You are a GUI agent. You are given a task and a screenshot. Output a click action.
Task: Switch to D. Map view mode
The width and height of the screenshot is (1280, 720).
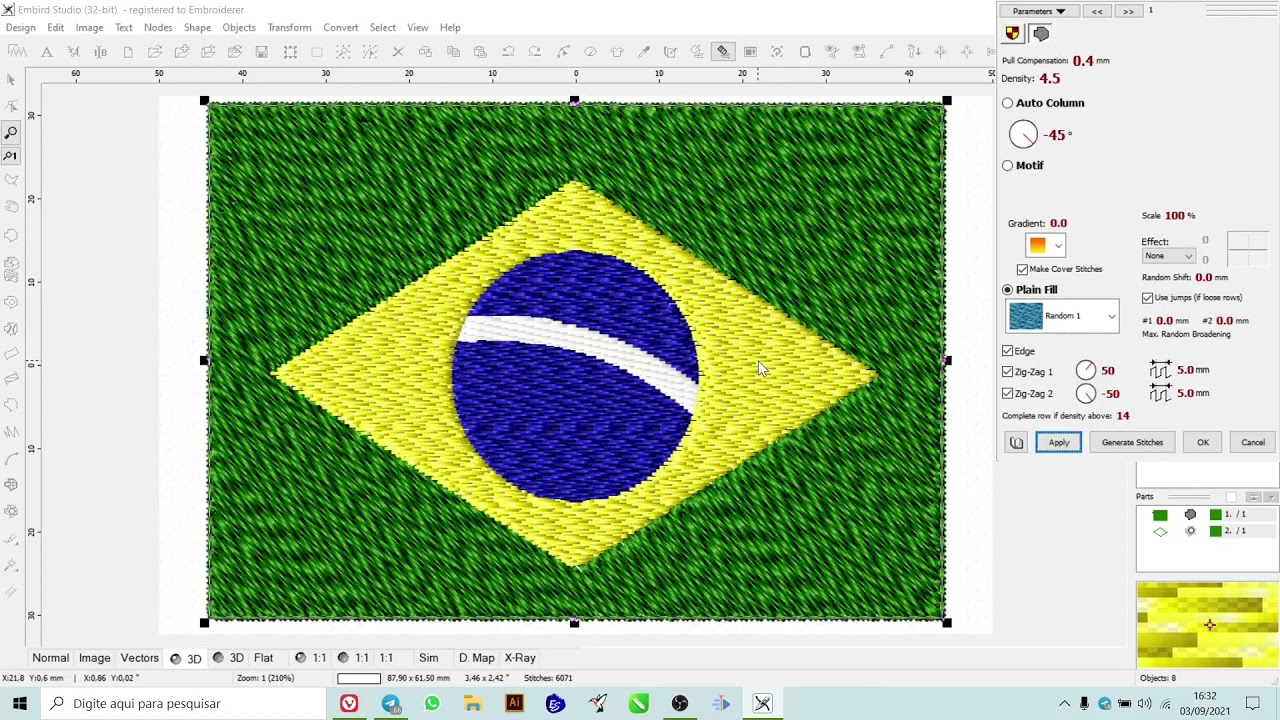point(477,658)
